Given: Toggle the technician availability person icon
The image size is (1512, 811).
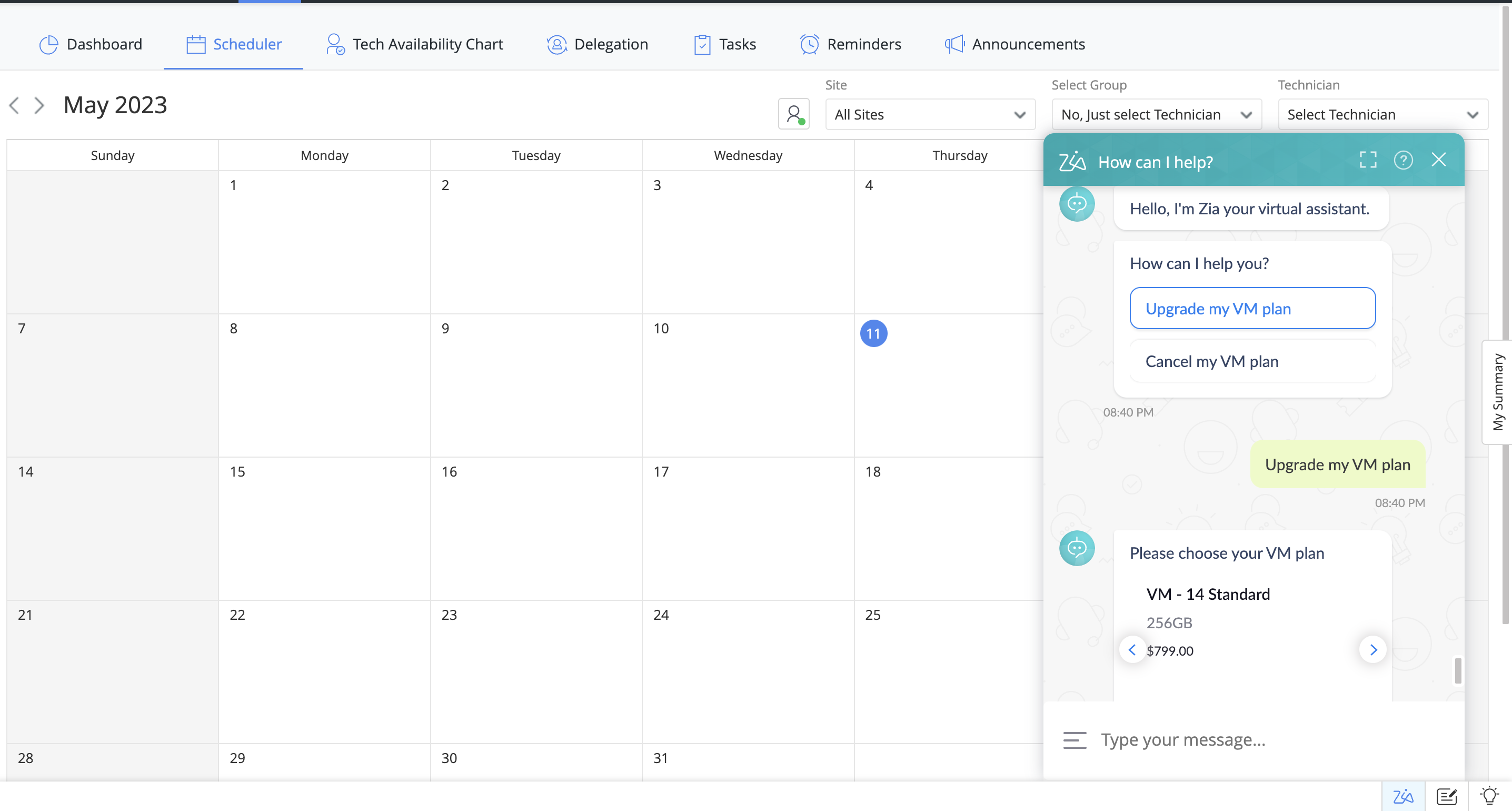Looking at the screenshot, I should click(793, 114).
